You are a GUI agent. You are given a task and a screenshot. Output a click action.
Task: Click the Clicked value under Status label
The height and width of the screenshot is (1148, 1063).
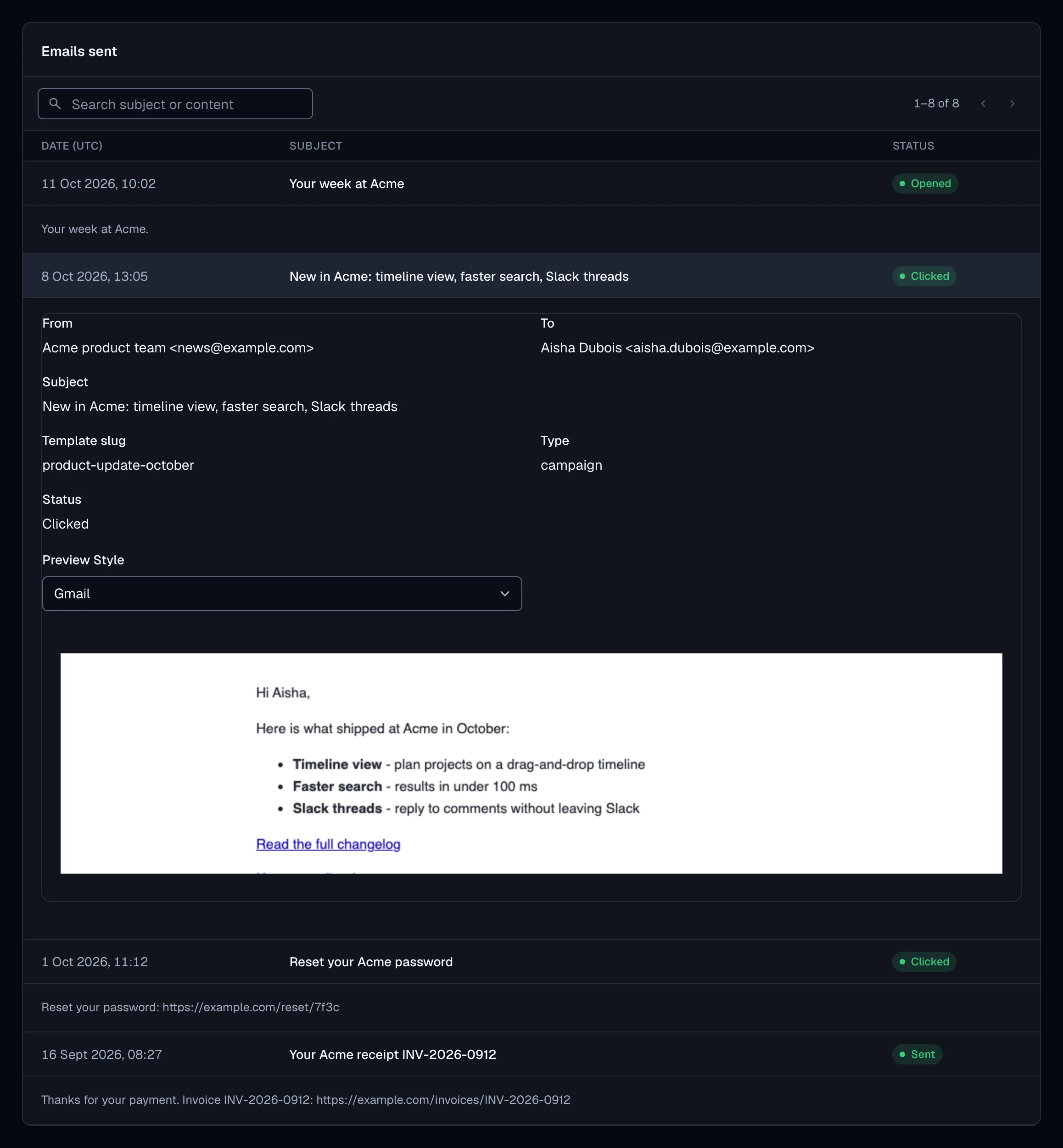66,524
